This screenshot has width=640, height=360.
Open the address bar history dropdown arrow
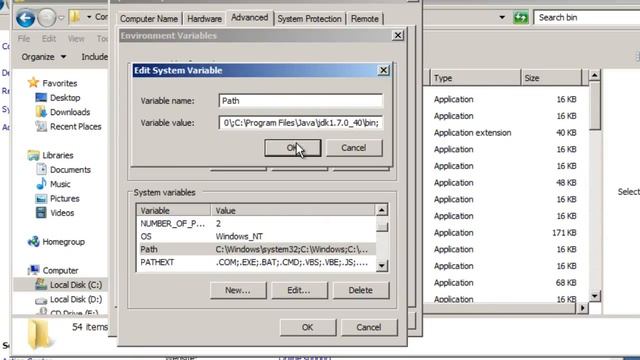point(502,18)
